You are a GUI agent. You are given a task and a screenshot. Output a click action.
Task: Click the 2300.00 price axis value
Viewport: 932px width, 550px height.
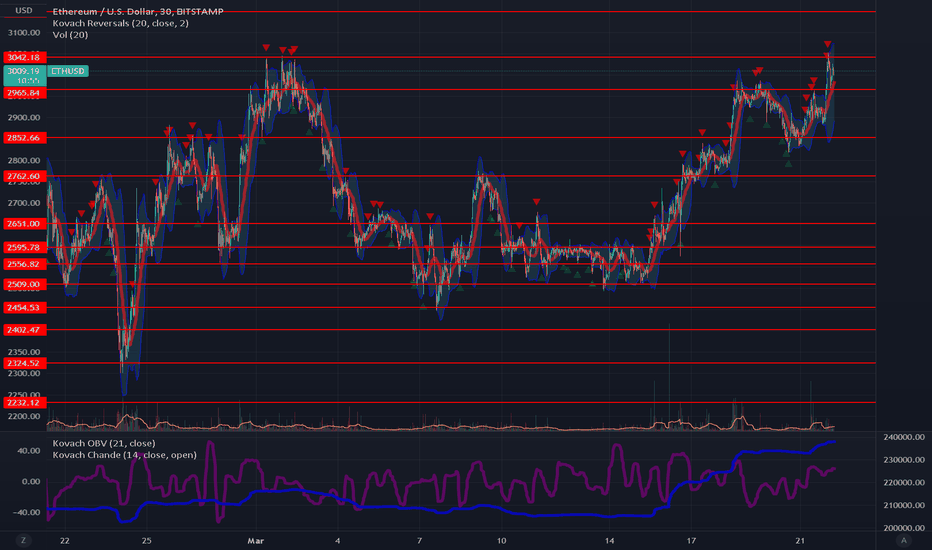pos(24,373)
